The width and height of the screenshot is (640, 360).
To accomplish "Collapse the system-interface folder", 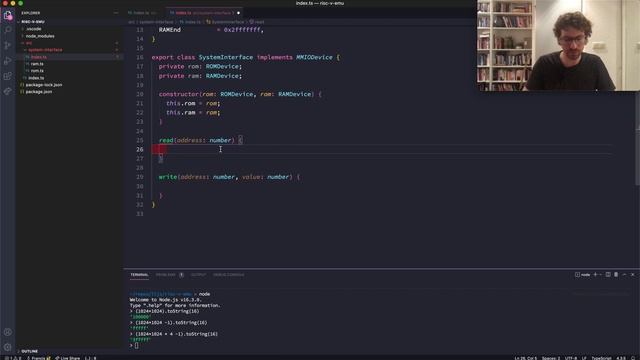I will (45, 50).
